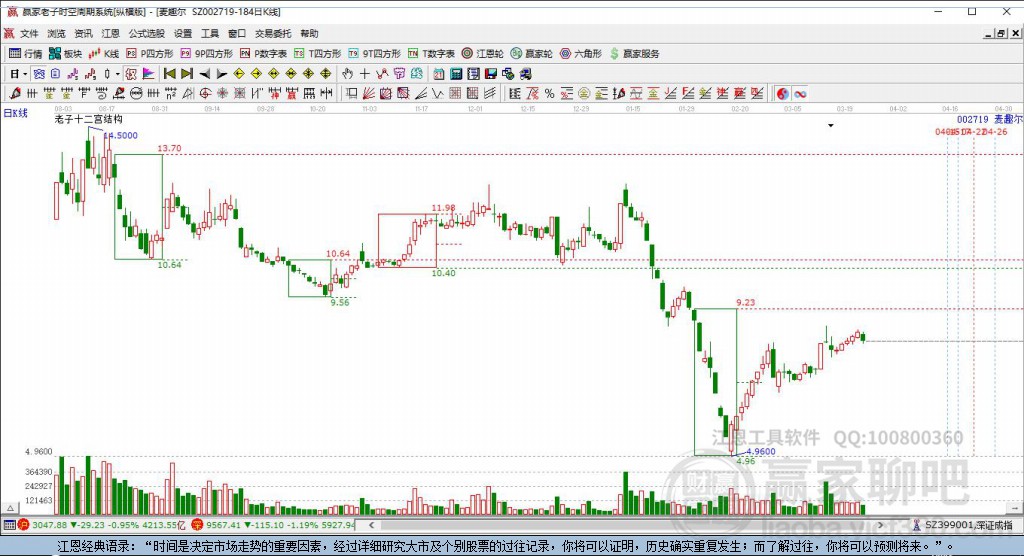This screenshot has height=556, width=1024.
Task: Click yellow diamond right-arrow icon
Action: tap(257, 74)
